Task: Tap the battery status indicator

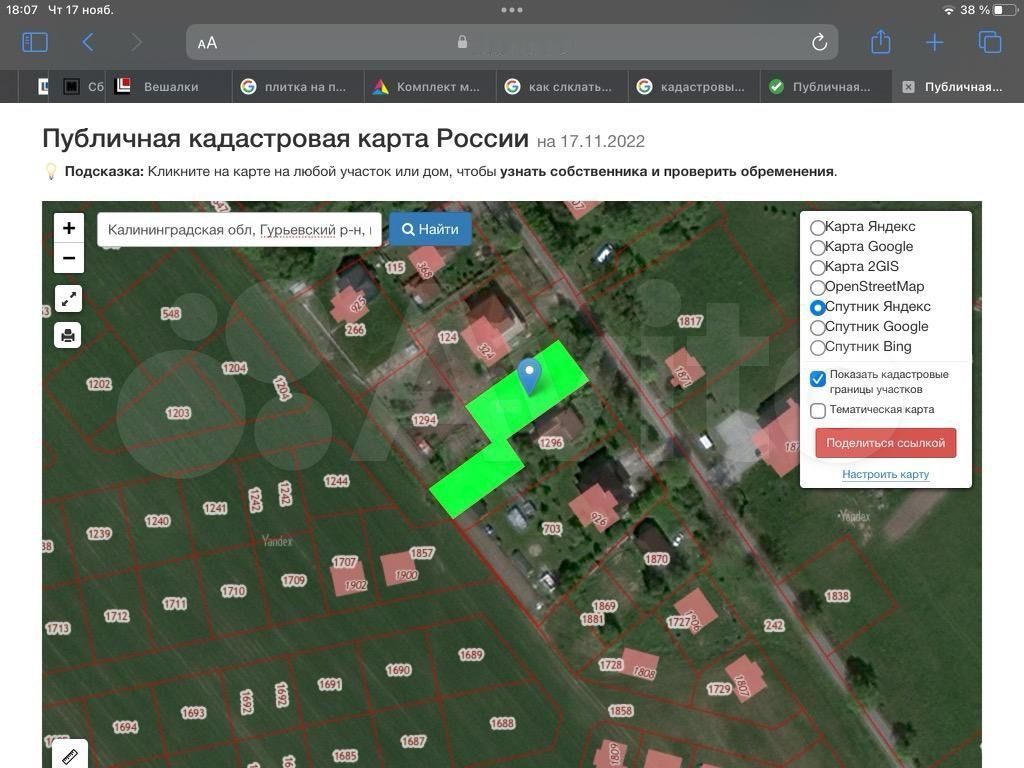Action: tap(1002, 10)
